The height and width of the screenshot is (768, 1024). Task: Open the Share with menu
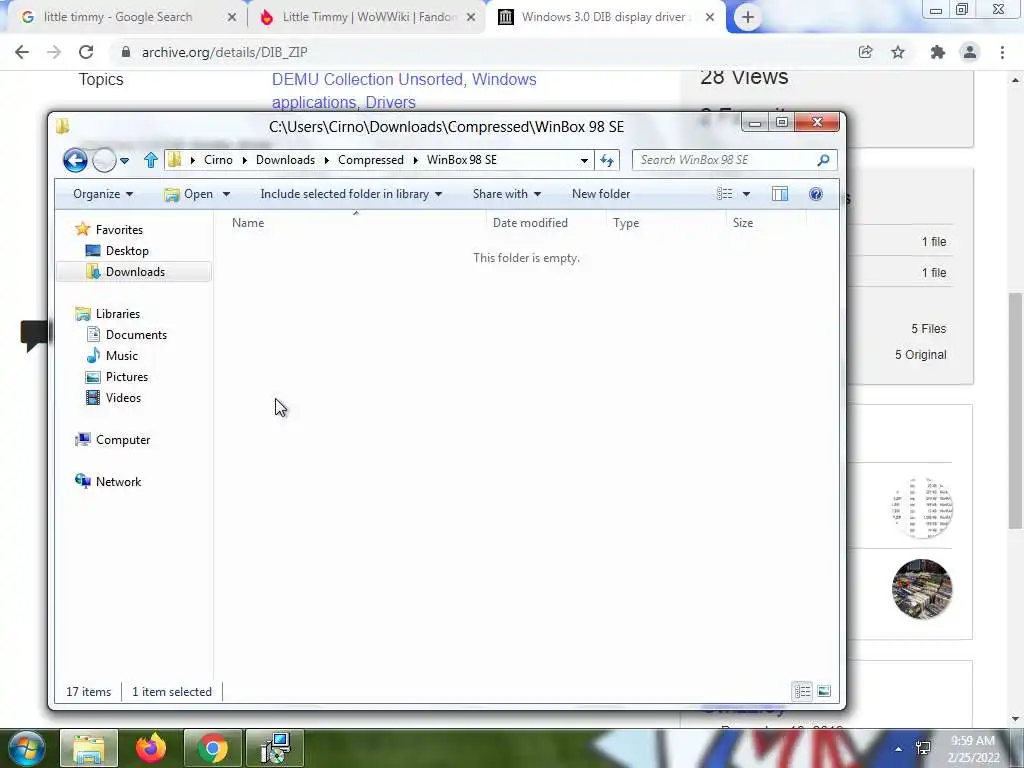pyautogui.click(x=507, y=194)
